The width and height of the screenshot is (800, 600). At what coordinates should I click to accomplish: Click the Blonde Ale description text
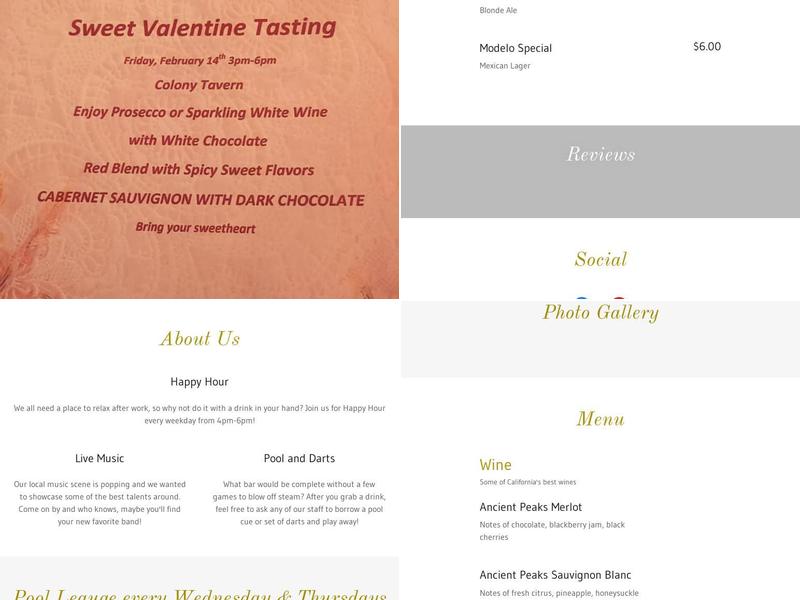pos(498,10)
